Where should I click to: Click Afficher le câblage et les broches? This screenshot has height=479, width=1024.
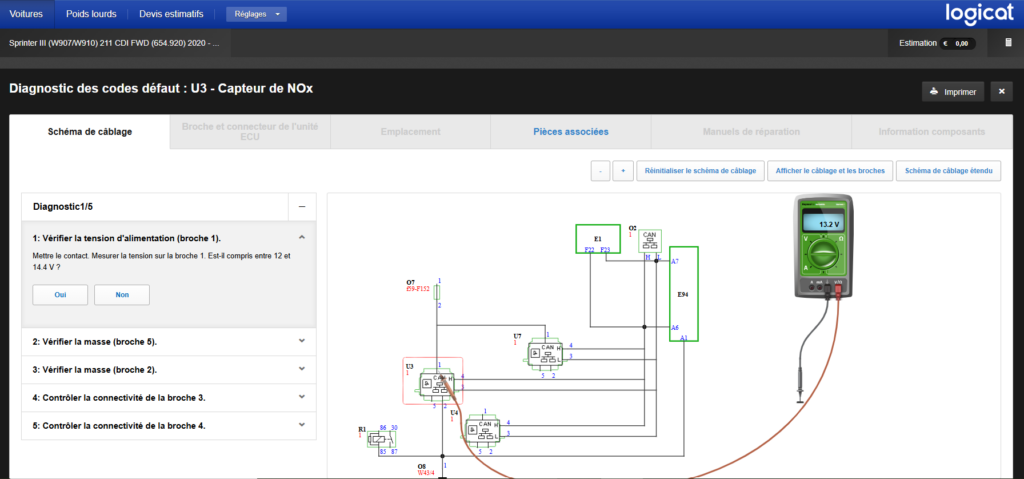click(x=830, y=171)
